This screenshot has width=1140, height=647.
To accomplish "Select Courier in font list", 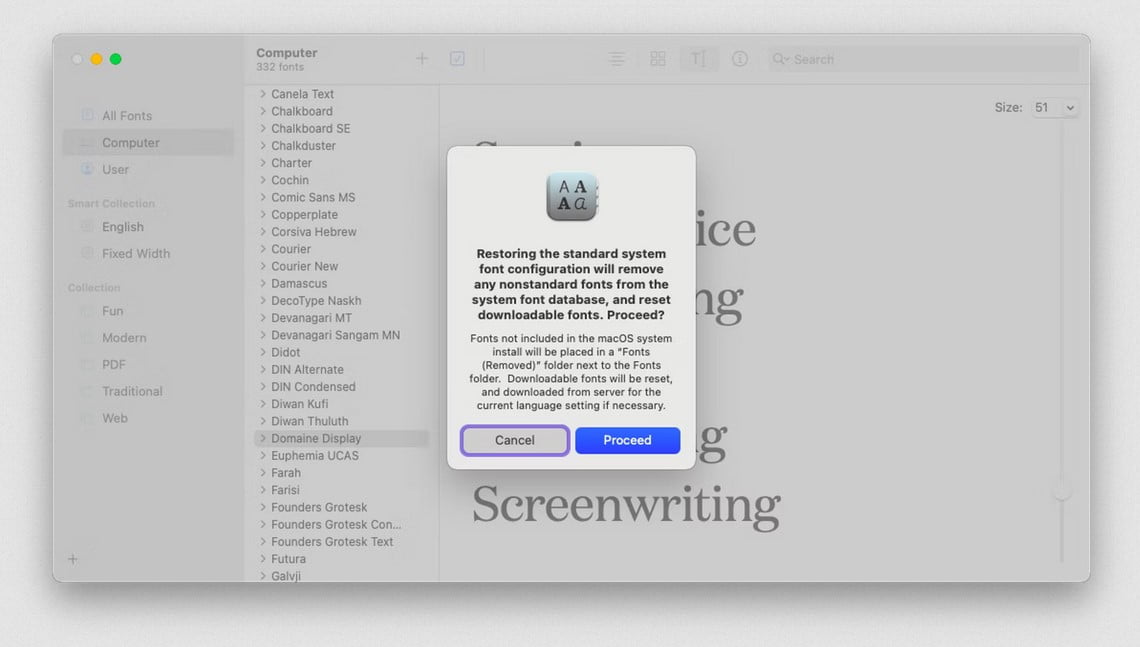I will pos(291,249).
